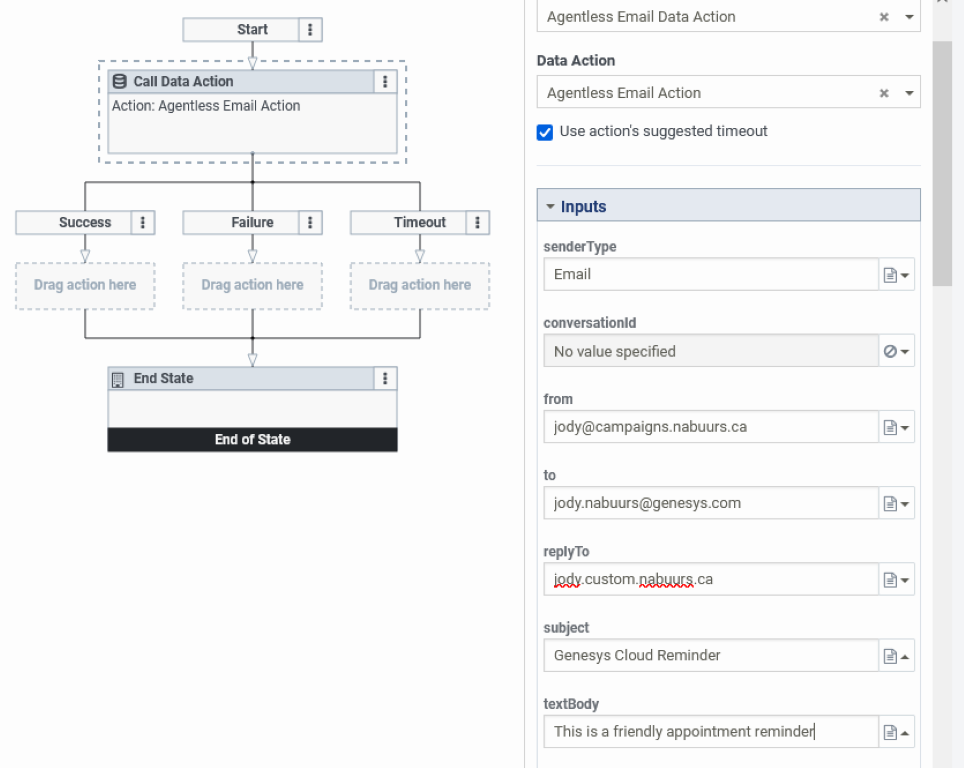The height and width of the screenshot is (768, 964).
Task: Open the Start block options menu
Action: click(311, 29)
